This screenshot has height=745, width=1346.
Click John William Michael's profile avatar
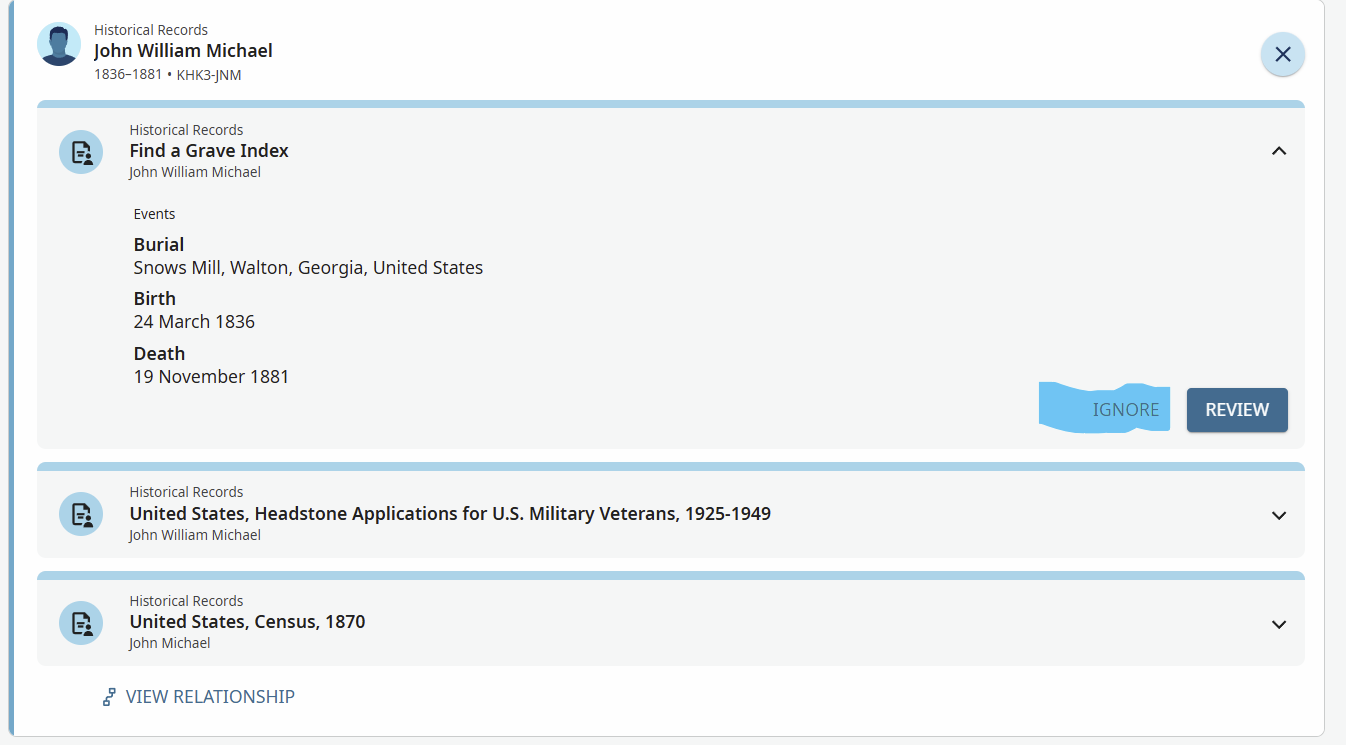pos(59,44)
